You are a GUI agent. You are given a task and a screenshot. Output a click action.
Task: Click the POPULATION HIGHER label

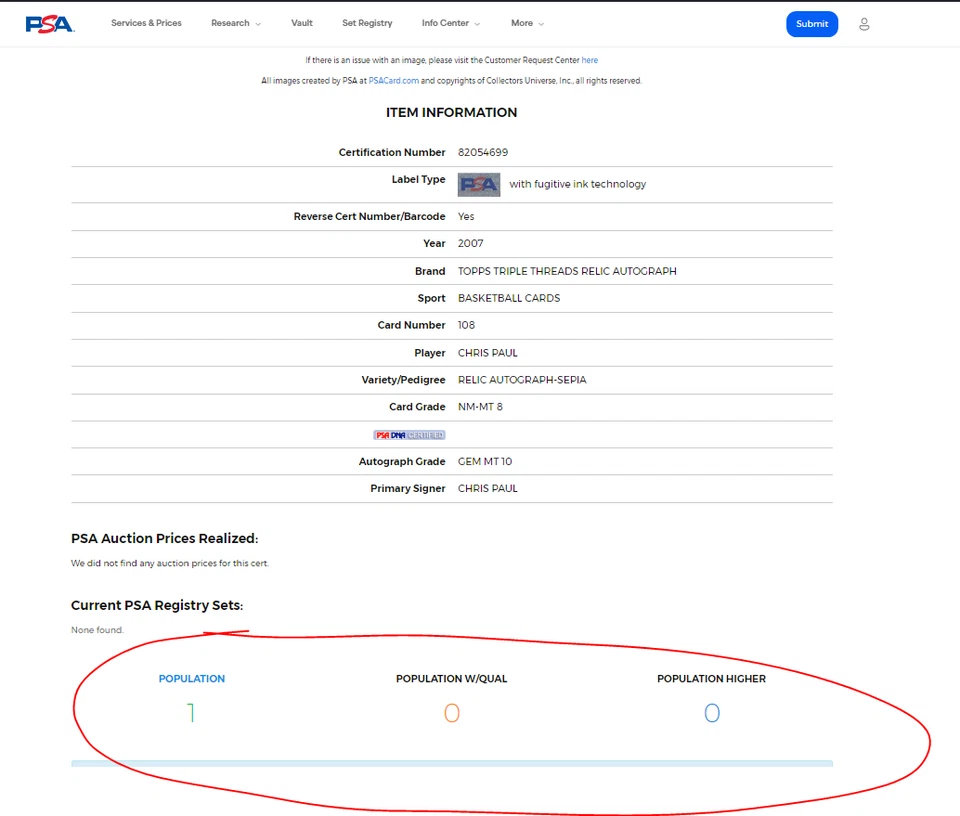click(711, 678)
